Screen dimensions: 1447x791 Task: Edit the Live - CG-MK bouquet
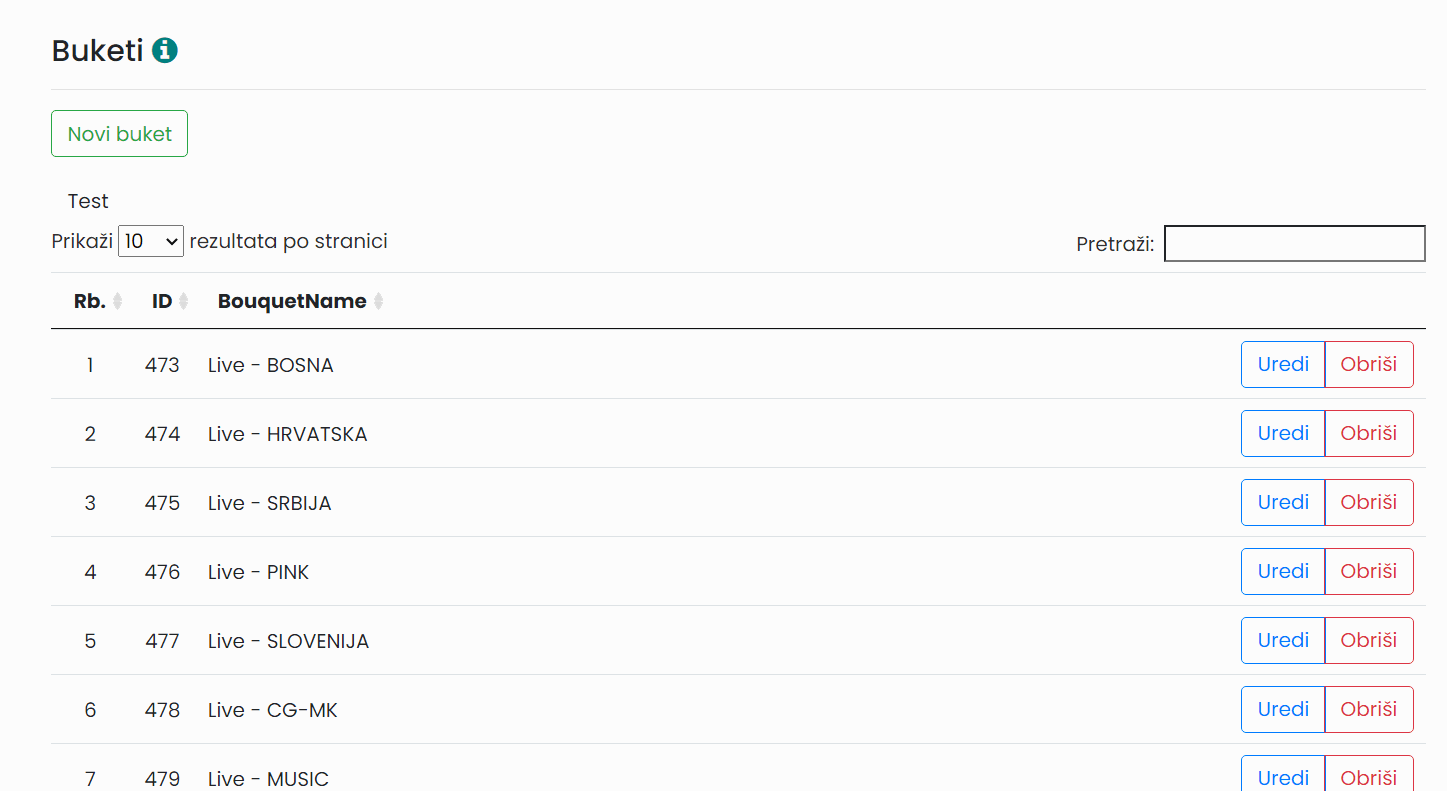tap(1283, 709)
